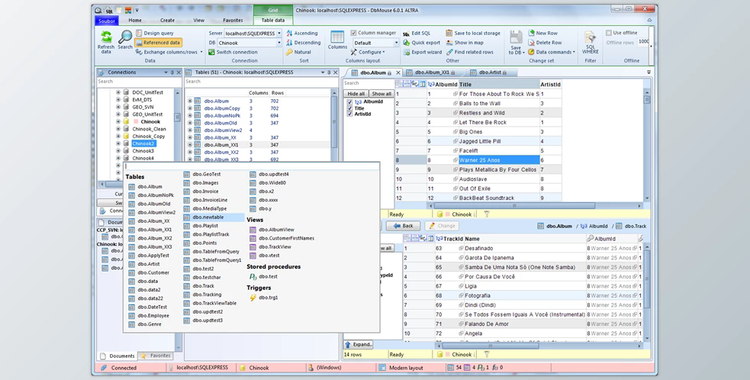Open Exchange columns/rows dropdown
This screenshot has height=380, width=750.
tap(169, 52)
